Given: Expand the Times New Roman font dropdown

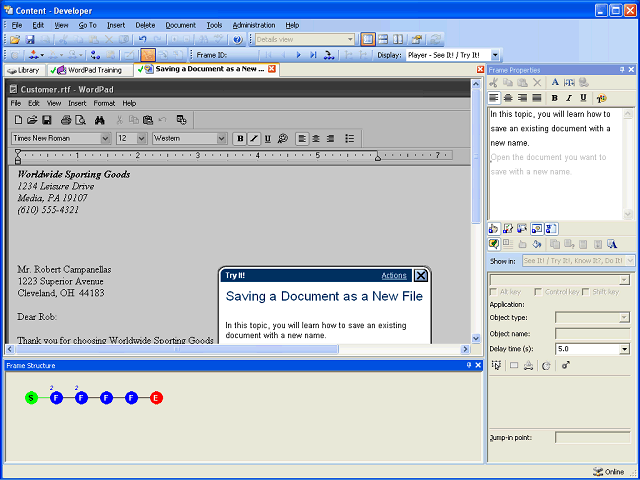Looking at the screenshot, I should (105, 138).
